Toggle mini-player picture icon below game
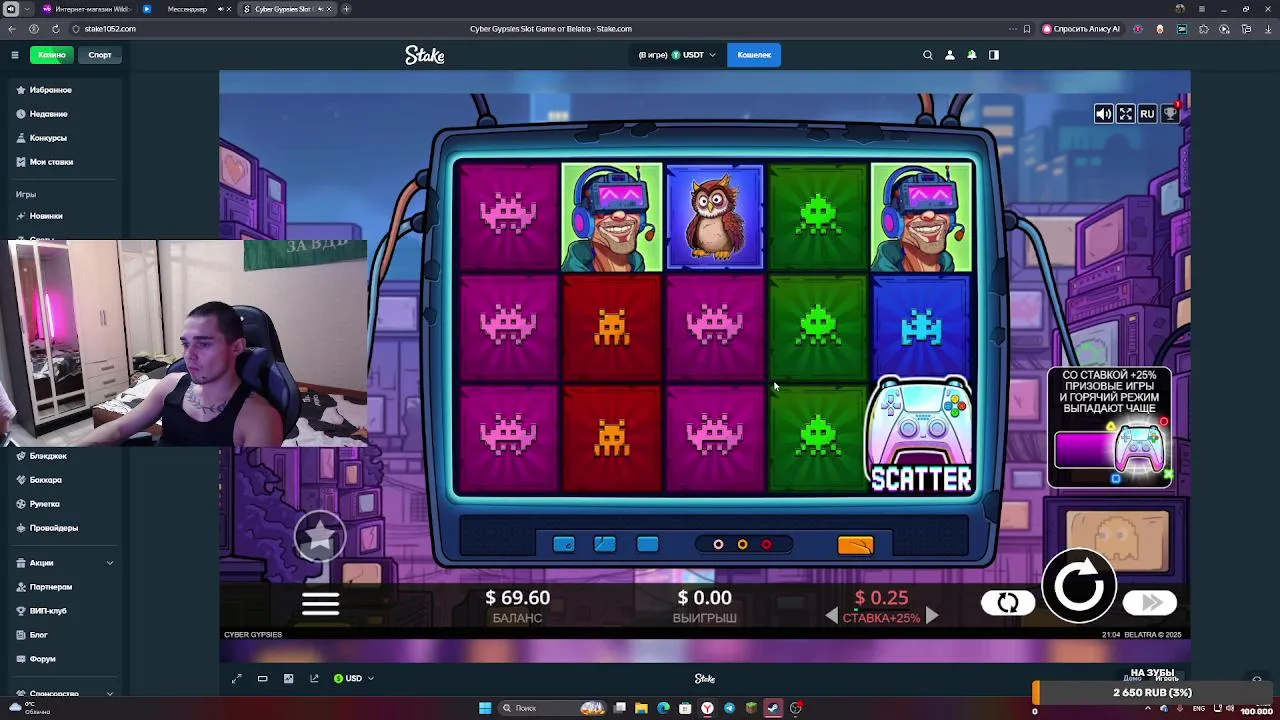Screen dimensions: 1280x720 coord(288,679)
